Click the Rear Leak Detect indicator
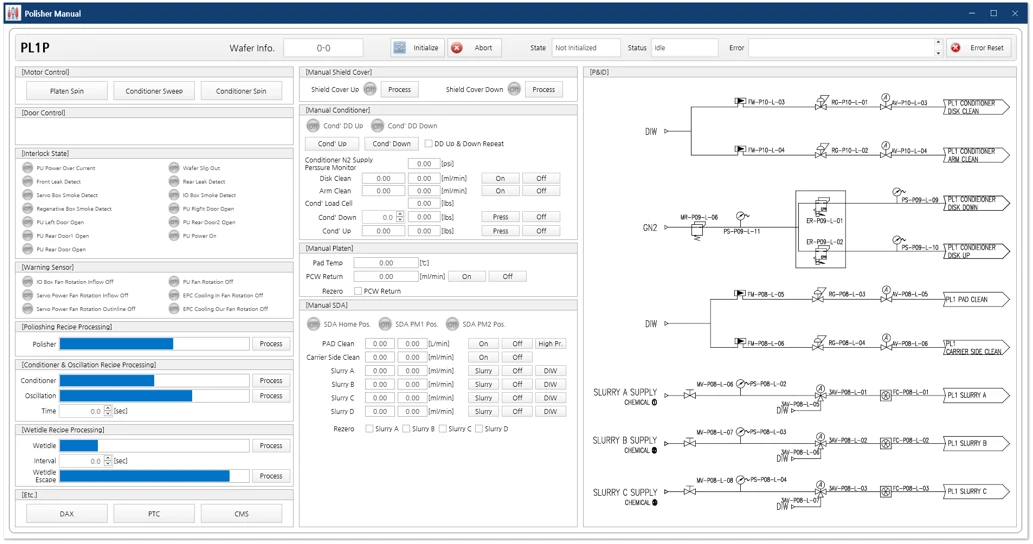The image size is (1033, 544). [x=174, y=182]
